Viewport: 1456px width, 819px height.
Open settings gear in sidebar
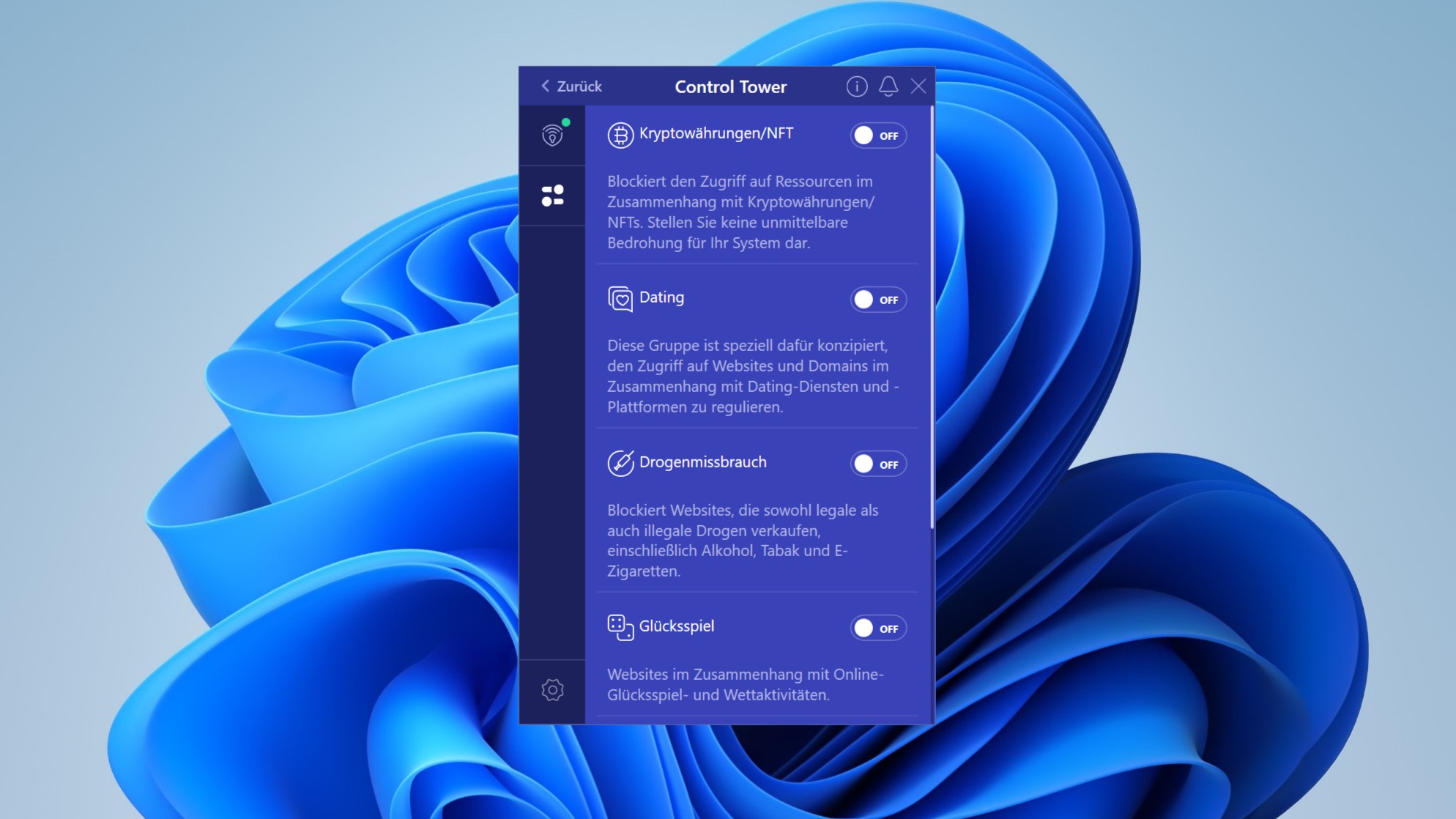[552, 689]
